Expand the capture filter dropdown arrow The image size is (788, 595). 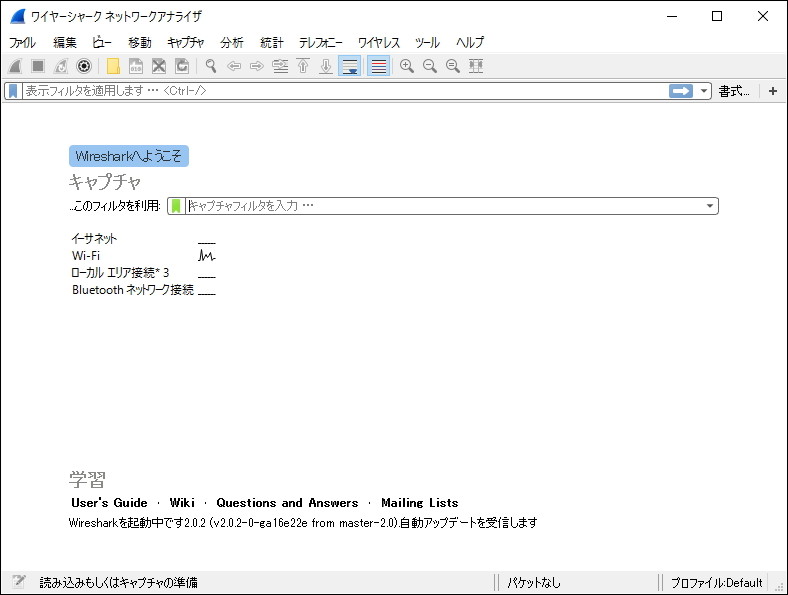tap(710, 206)
